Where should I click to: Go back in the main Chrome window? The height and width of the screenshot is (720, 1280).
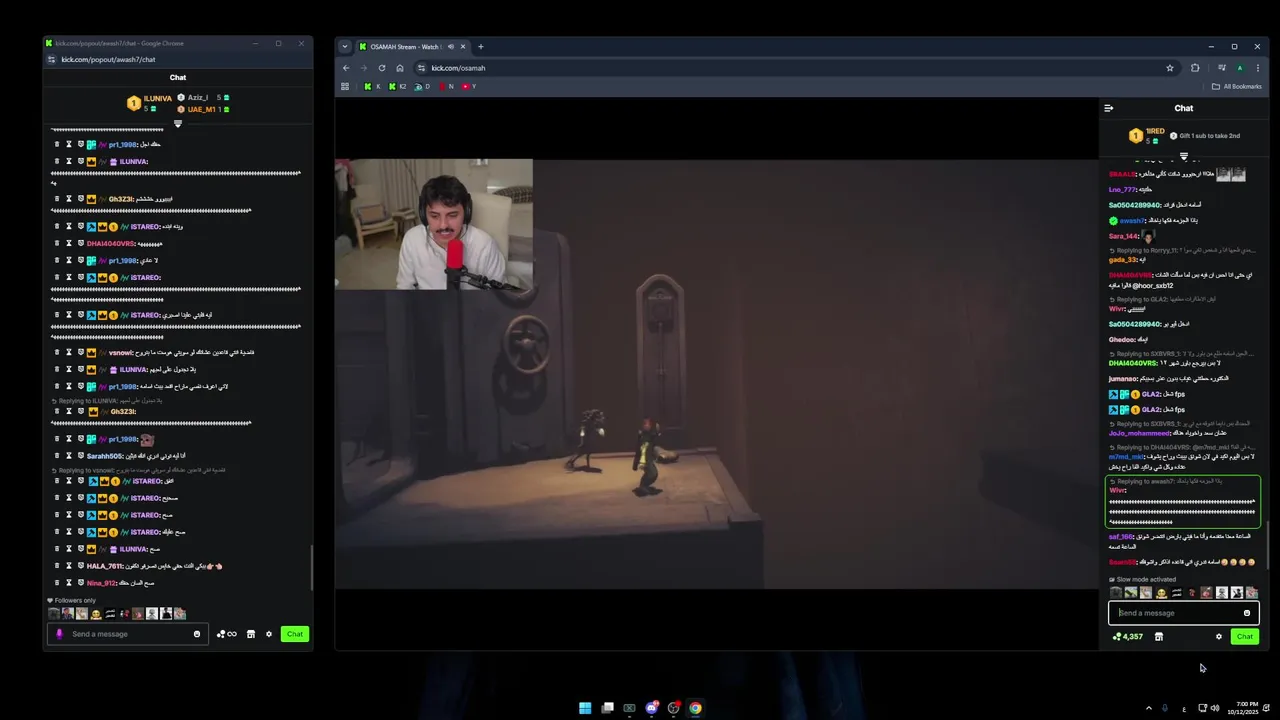pyautogui.click(x=346, y=68)
